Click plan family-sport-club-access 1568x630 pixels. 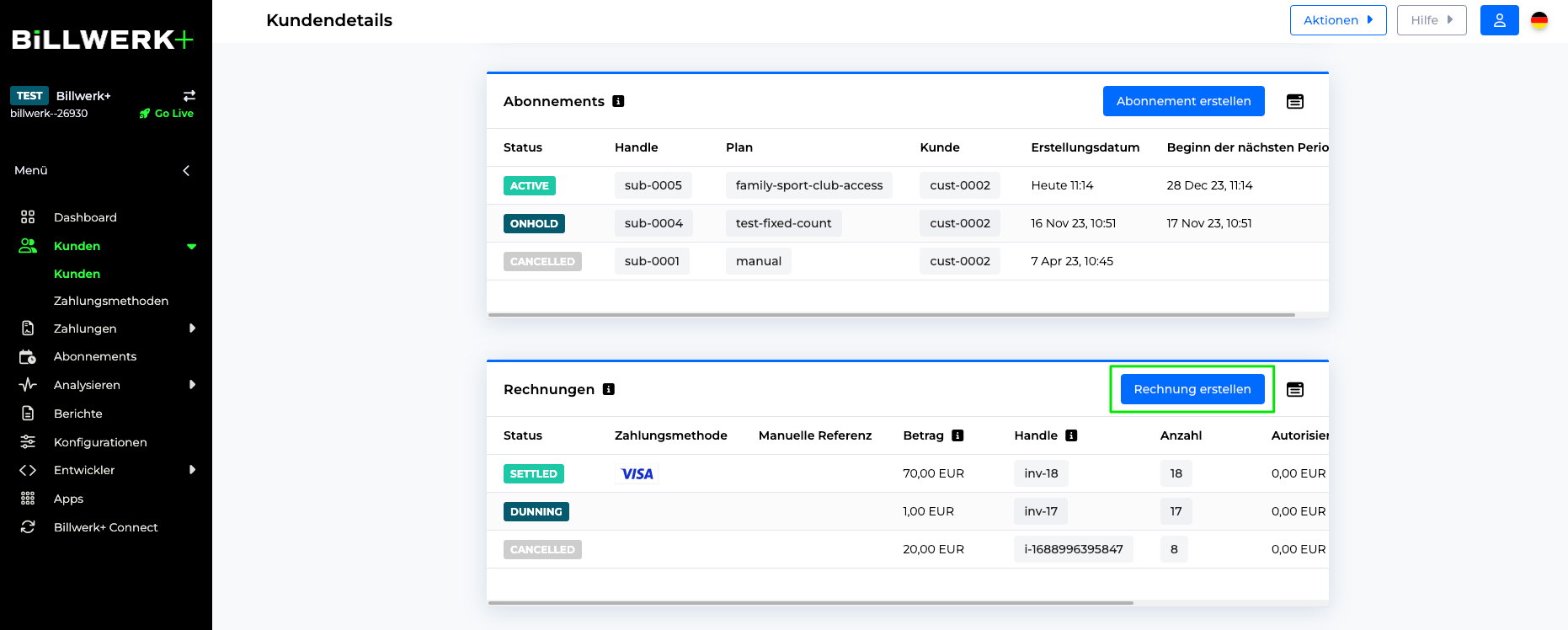(809, 185)
